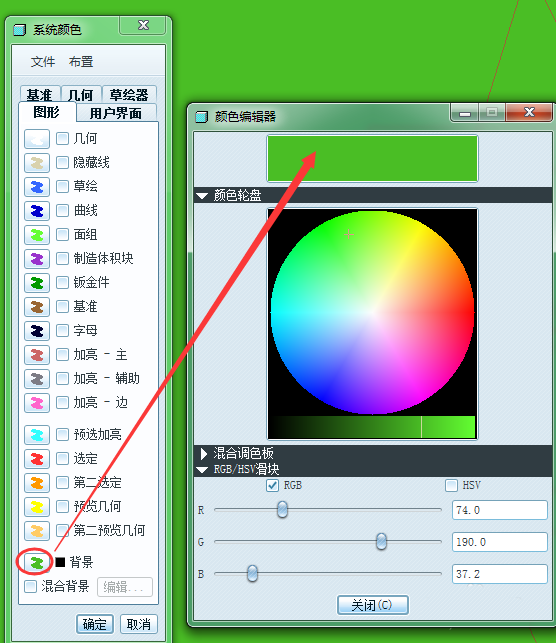Image resolution: width=556 pixels, height=643 pixels.
Task: Open the 布置 menu
Action: (x=81, y=62)
